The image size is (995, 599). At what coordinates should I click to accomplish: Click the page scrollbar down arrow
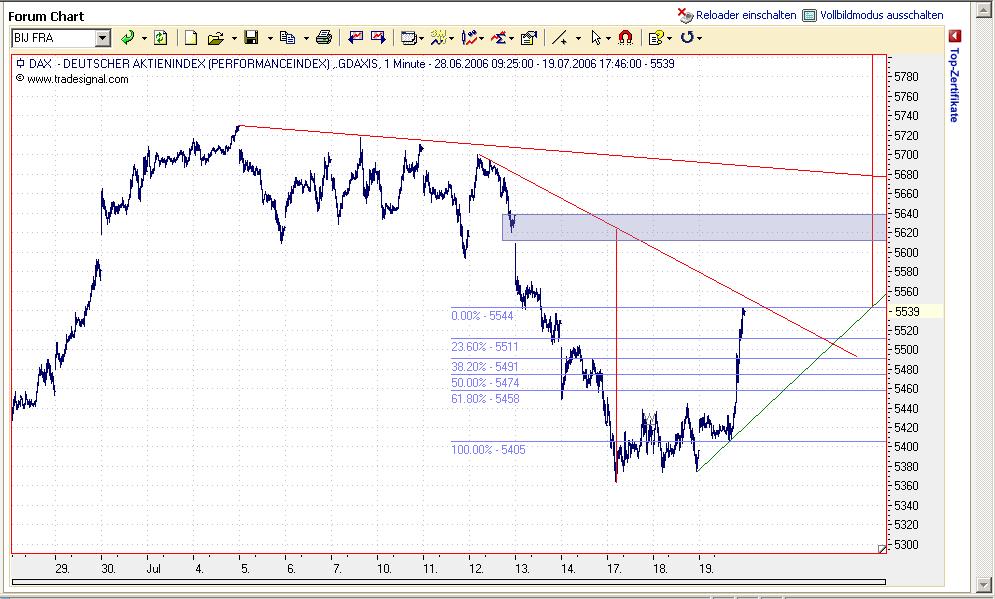[984, 584]
